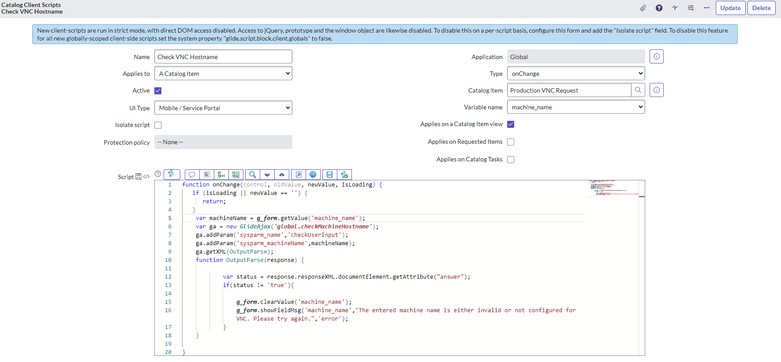Viewport: 781px width, 362px height.
Task: Click code line 6 with GlideAjax
Action: click(287, 226)
